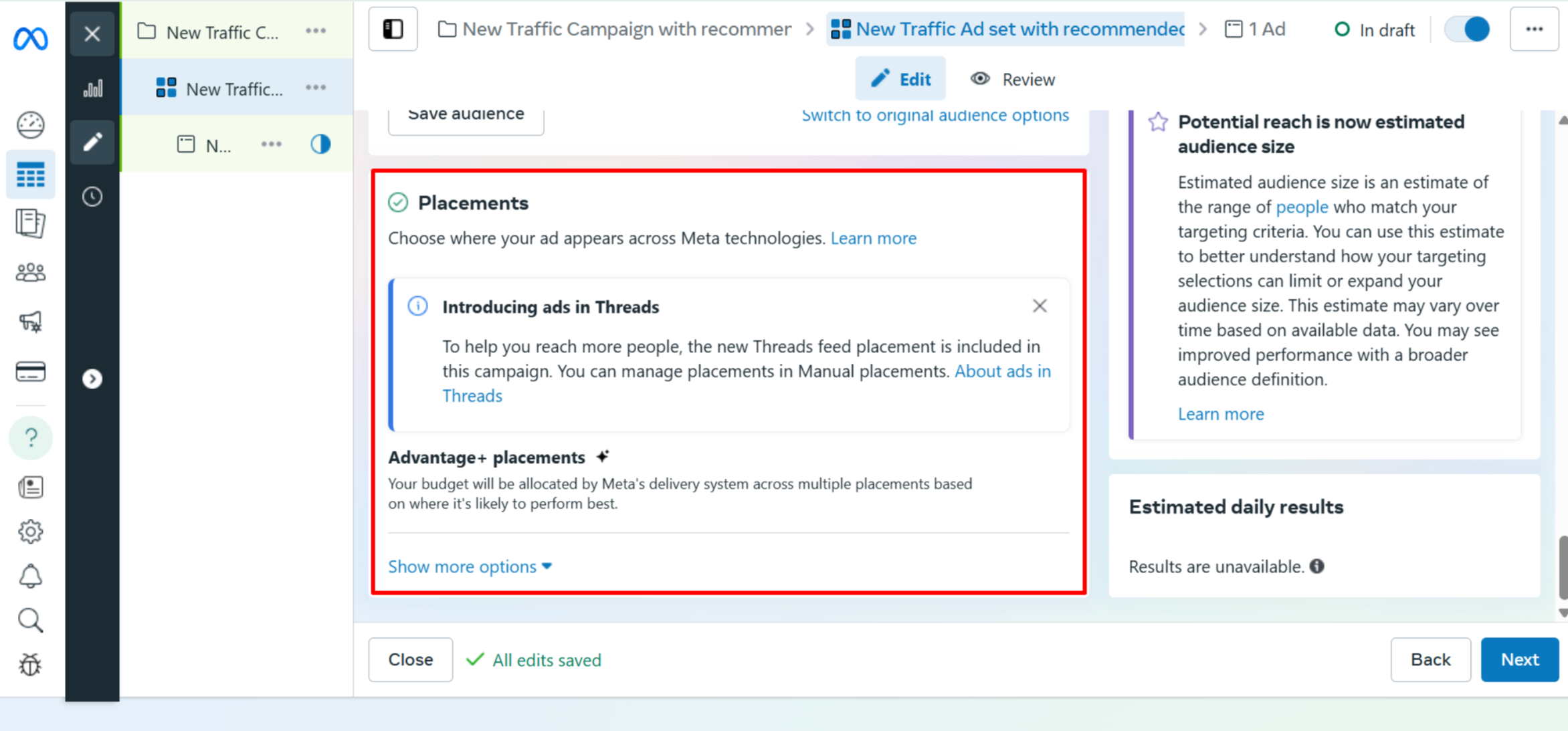
Task: Dismiss the Threads ads info banner
Action: 1040,306
